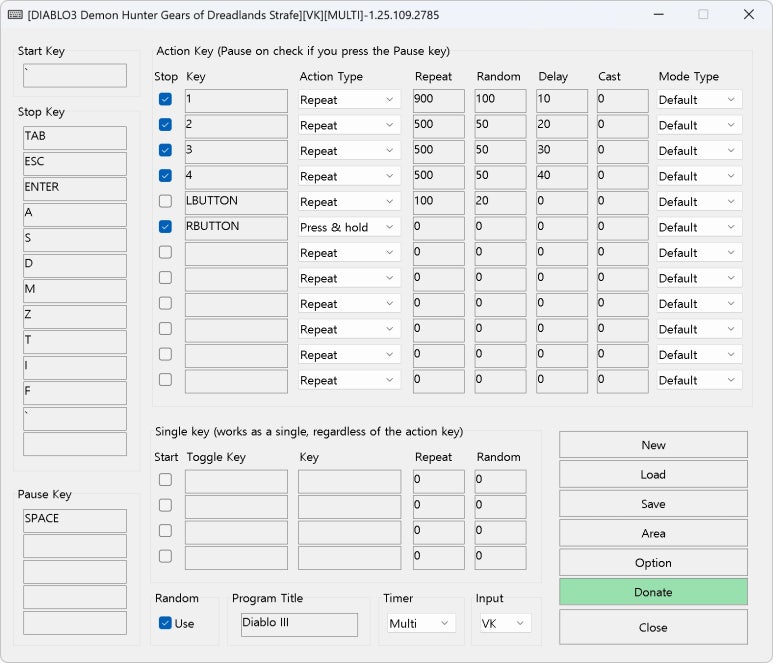Check the Stop checkbox for LBUTTON row
This screenshot has width=773, height=663.
click(x=165, y=201)
